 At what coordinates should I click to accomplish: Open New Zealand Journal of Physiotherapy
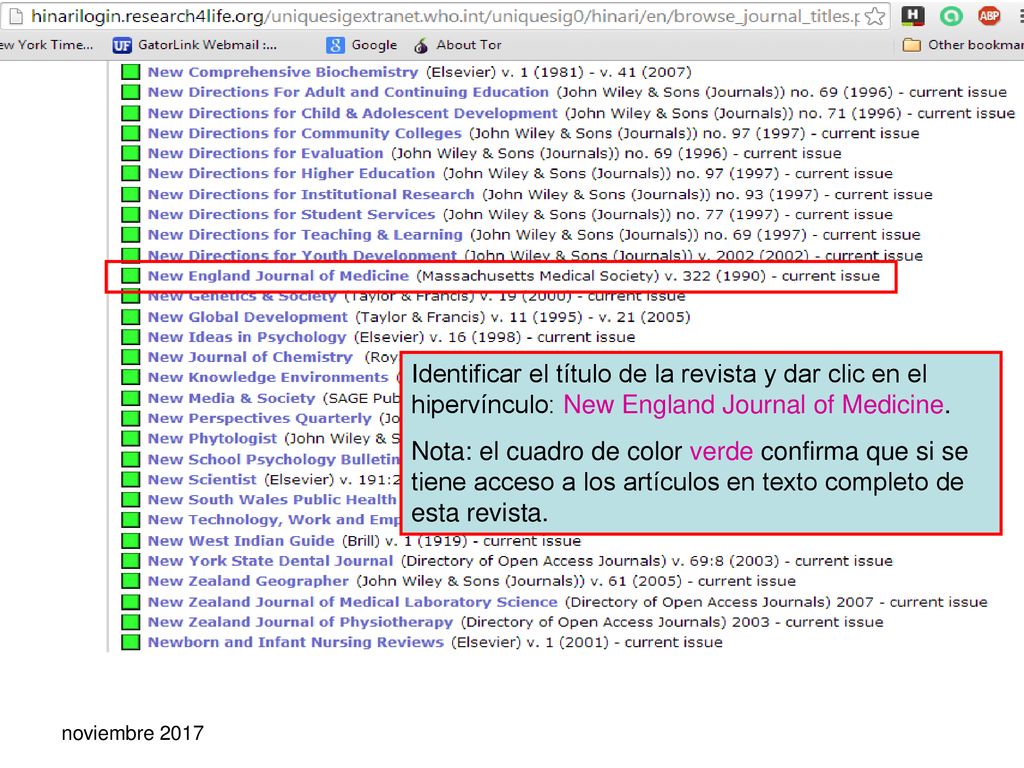click(x=300, y=622)
